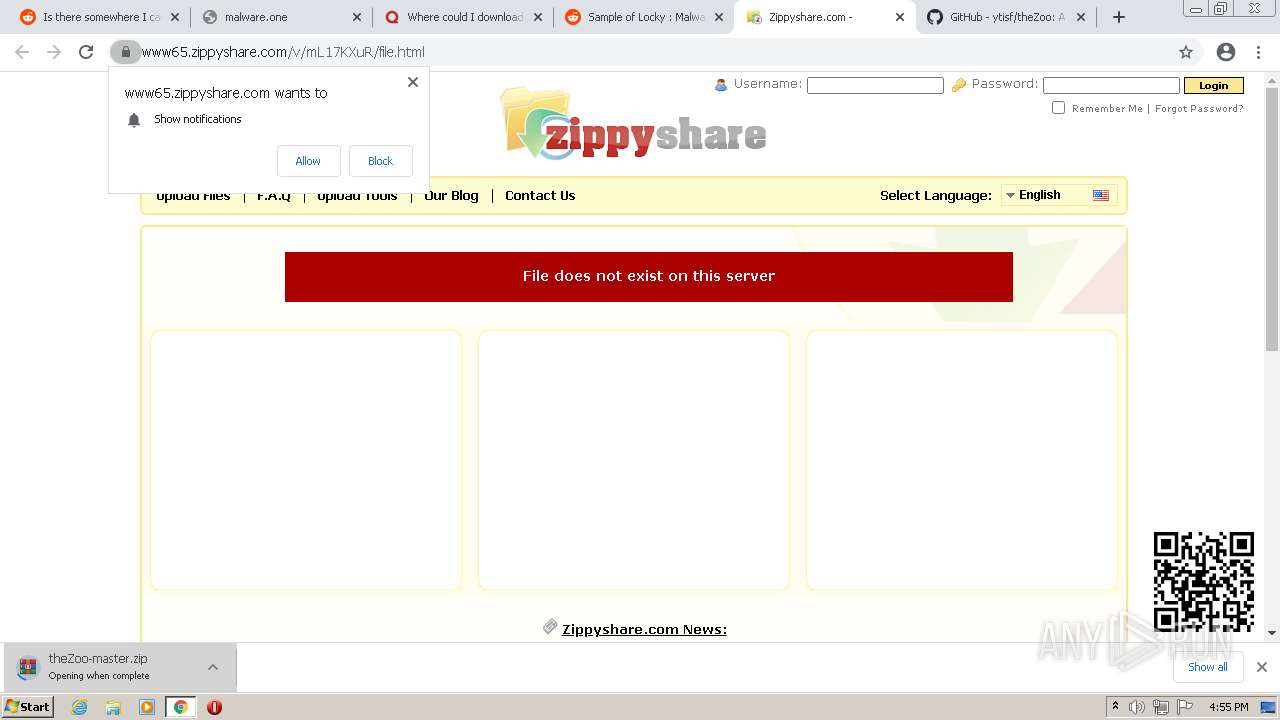1280x720 pixels.
Task: Close the downloads bar
Action: [x=1262, y=667]
